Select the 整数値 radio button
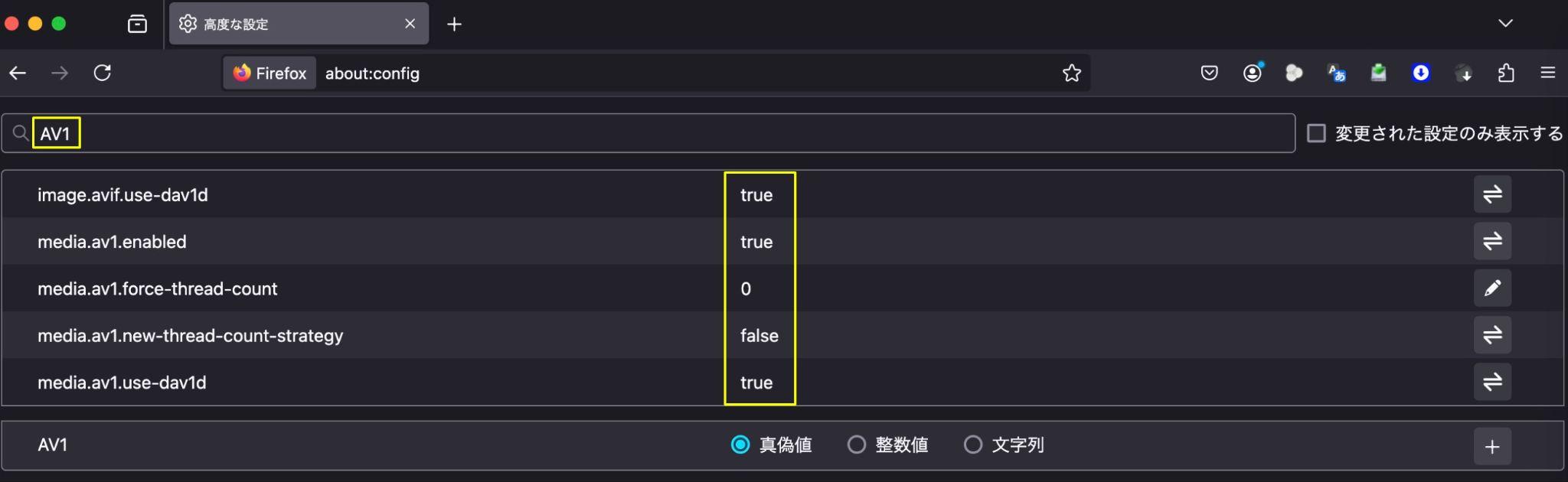 click(x=857, y=445)
